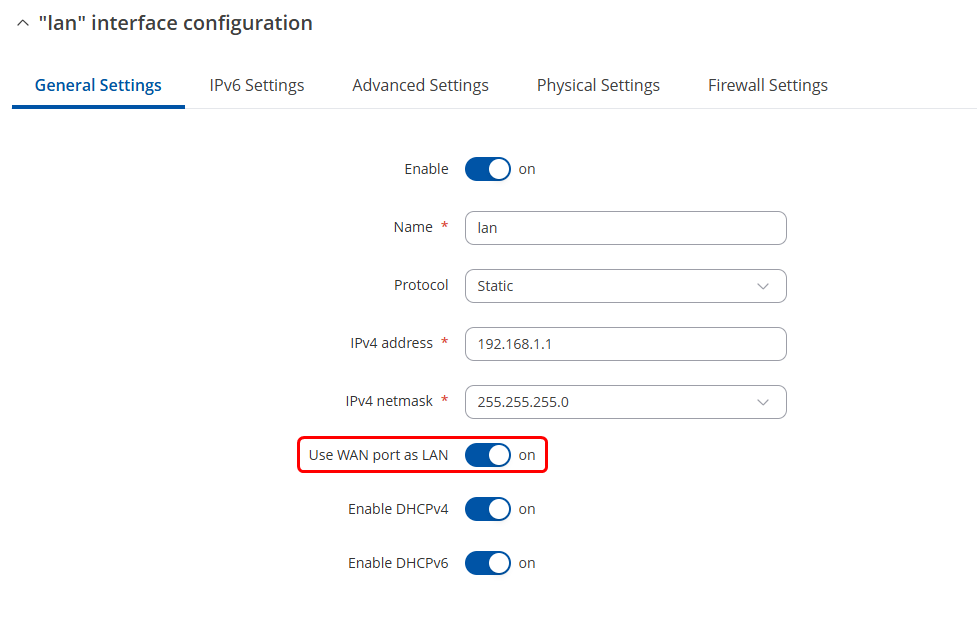Open the IPv6 Settings tab
977x621 pixels.
256,85
